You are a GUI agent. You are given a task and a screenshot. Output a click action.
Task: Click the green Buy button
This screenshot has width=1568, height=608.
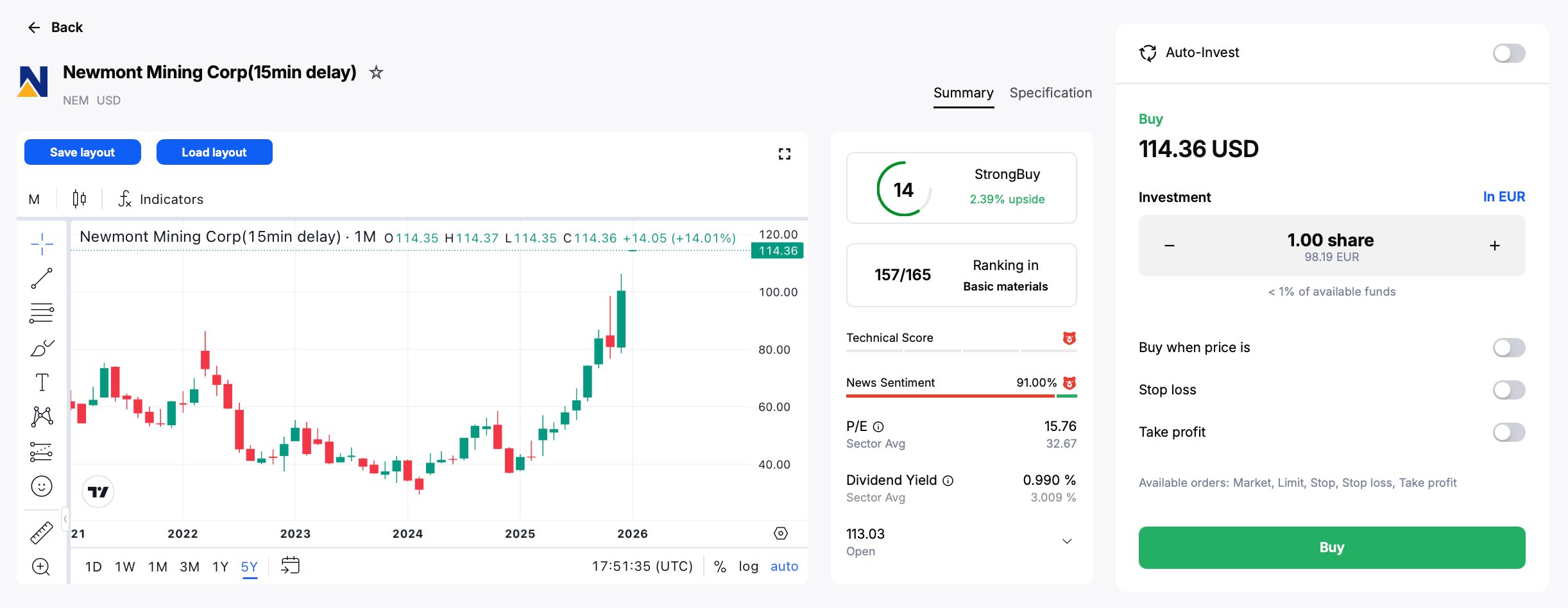[1332, 548]
